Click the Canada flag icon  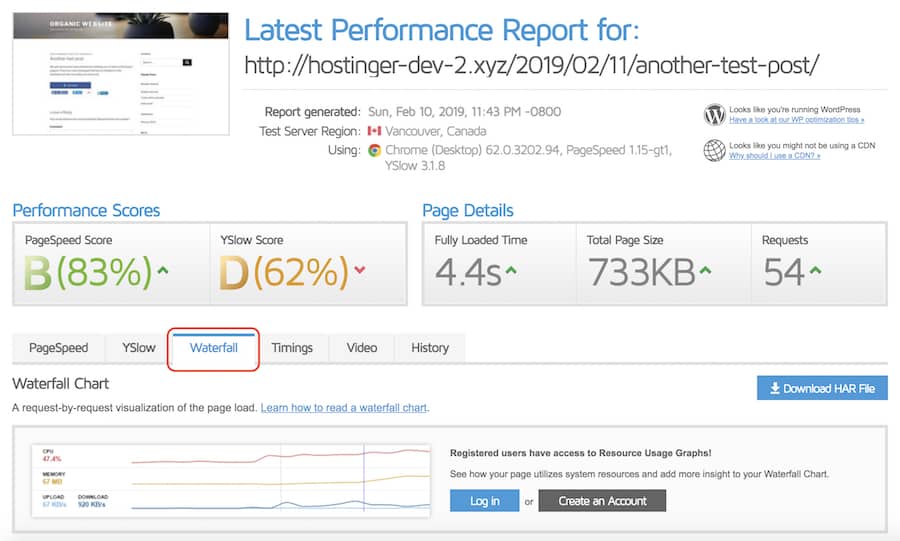375,131
